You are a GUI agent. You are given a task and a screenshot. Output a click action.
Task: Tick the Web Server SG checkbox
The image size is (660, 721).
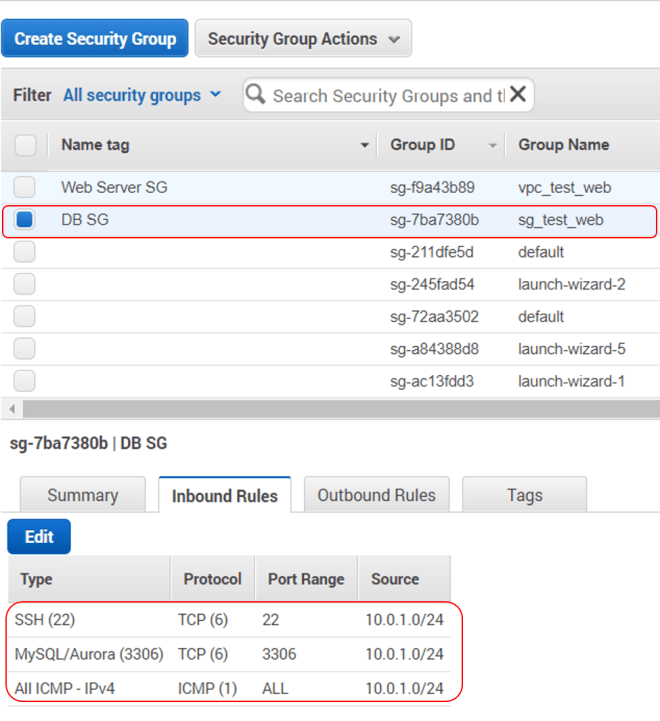pos(25,187)
